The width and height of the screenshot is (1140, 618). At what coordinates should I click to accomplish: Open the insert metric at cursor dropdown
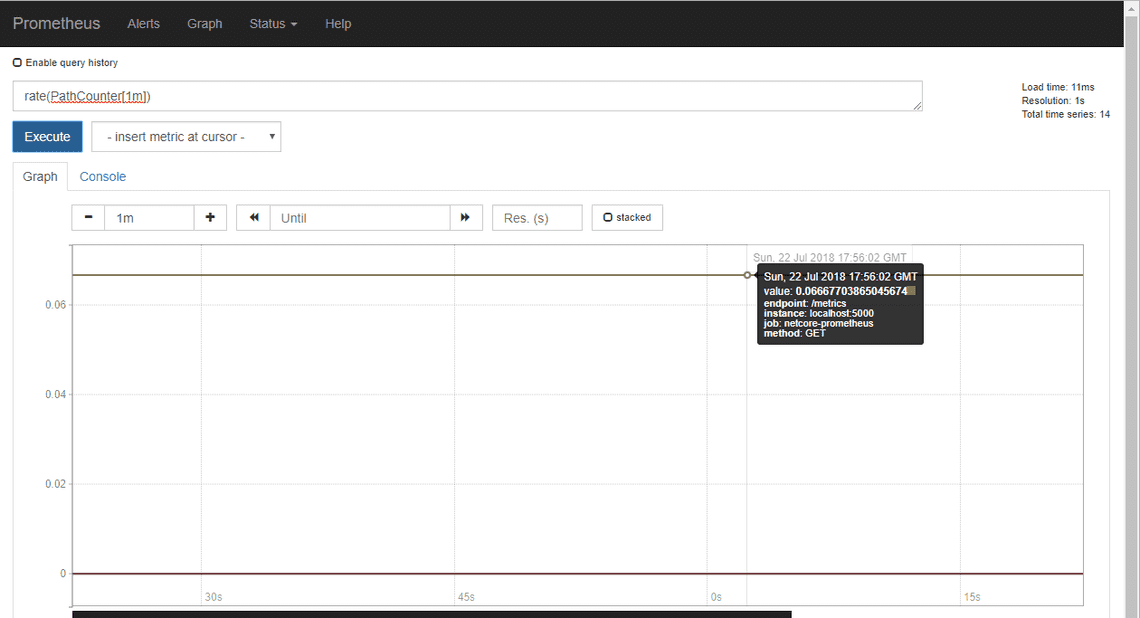pos(185,135)
